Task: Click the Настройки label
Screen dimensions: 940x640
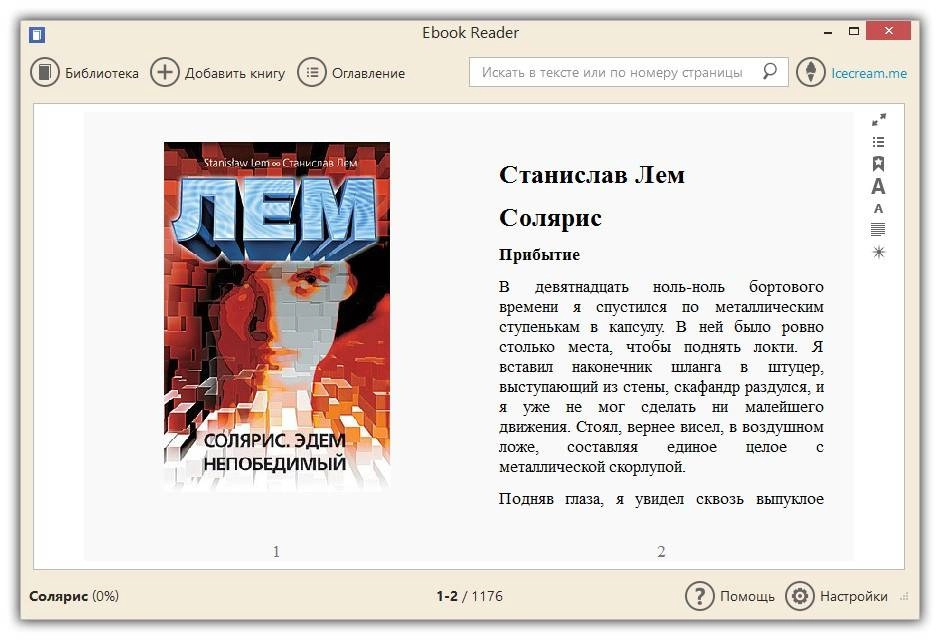Action: [x=854, y=596]
